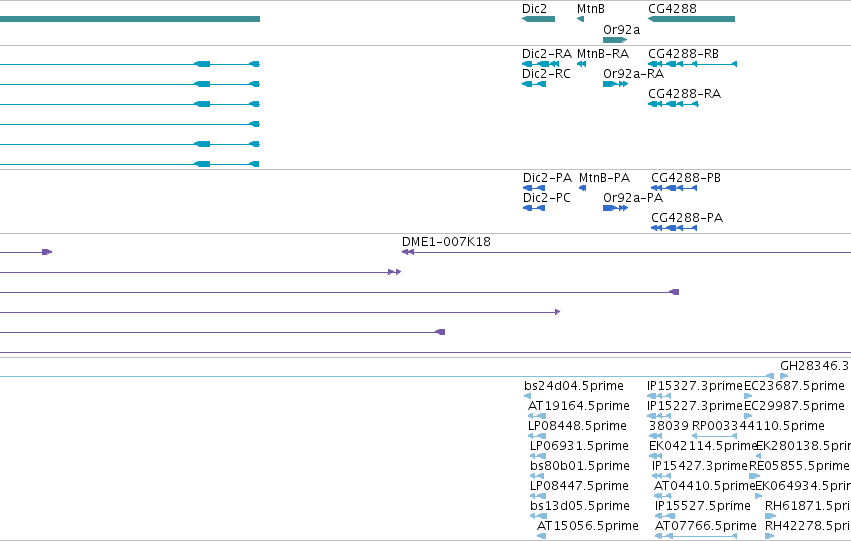The image size is (851, 541).
Task: Select the MtnB-PA protein label
Action: [604, 178]
